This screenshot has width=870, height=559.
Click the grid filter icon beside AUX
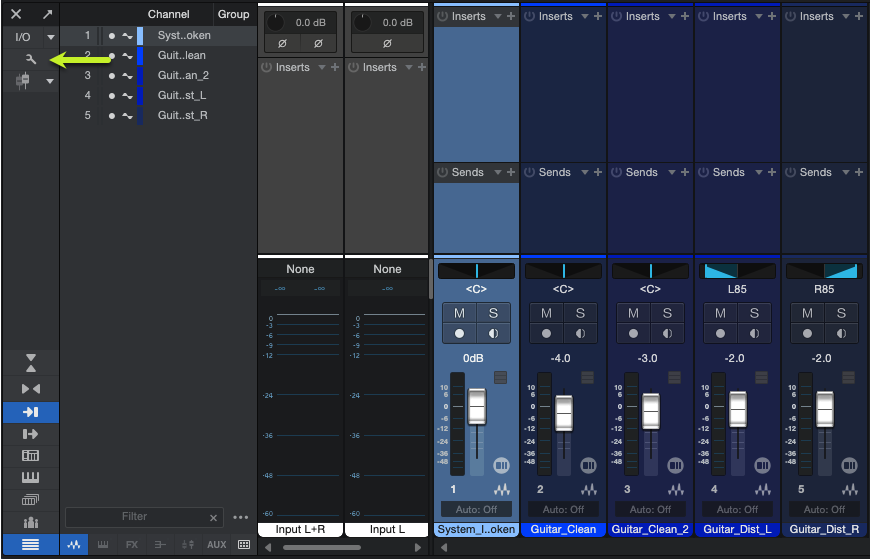(x=244, y=545)
